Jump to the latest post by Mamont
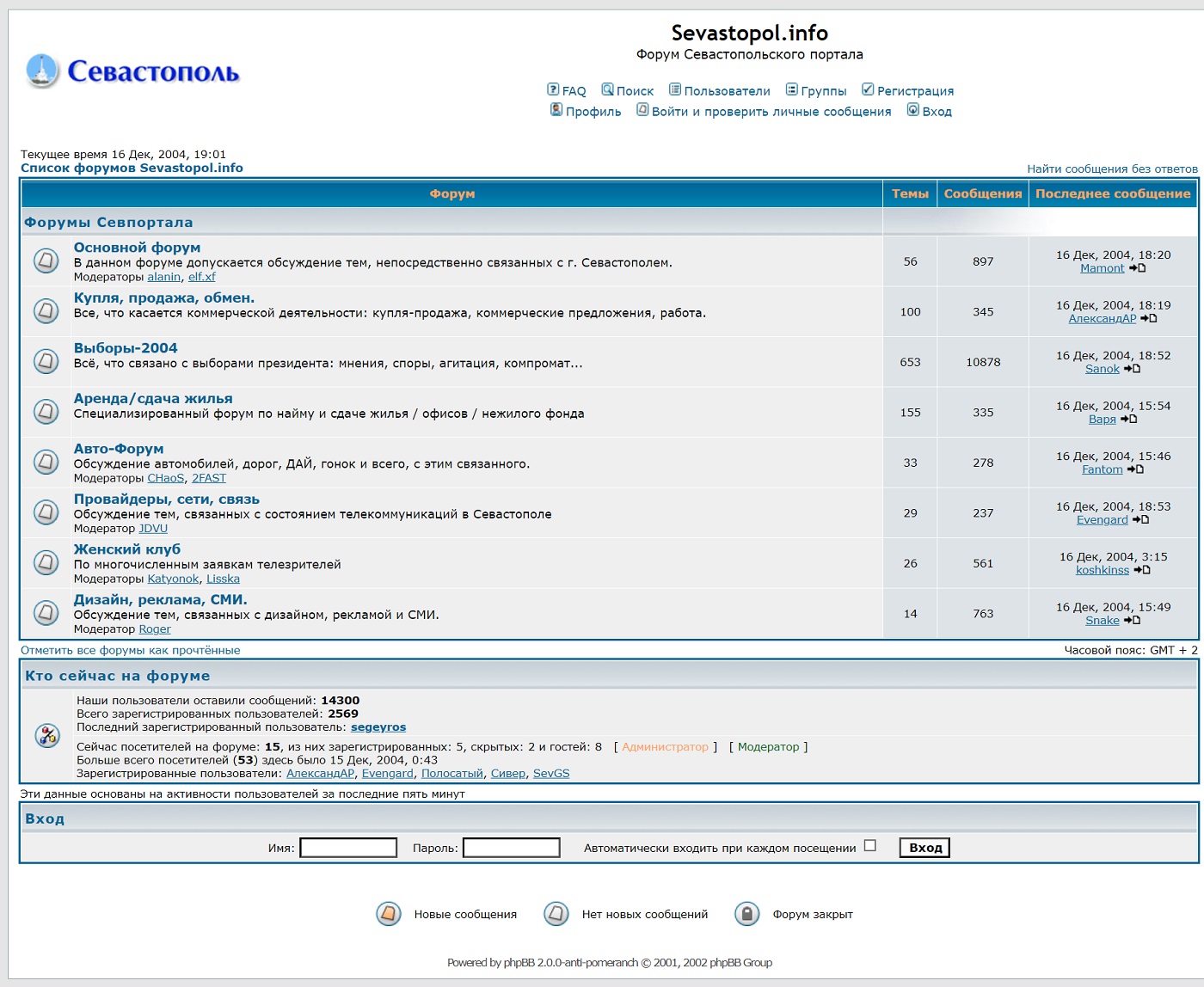This screenshot has width=1204, height=987. coord(1137,268)
